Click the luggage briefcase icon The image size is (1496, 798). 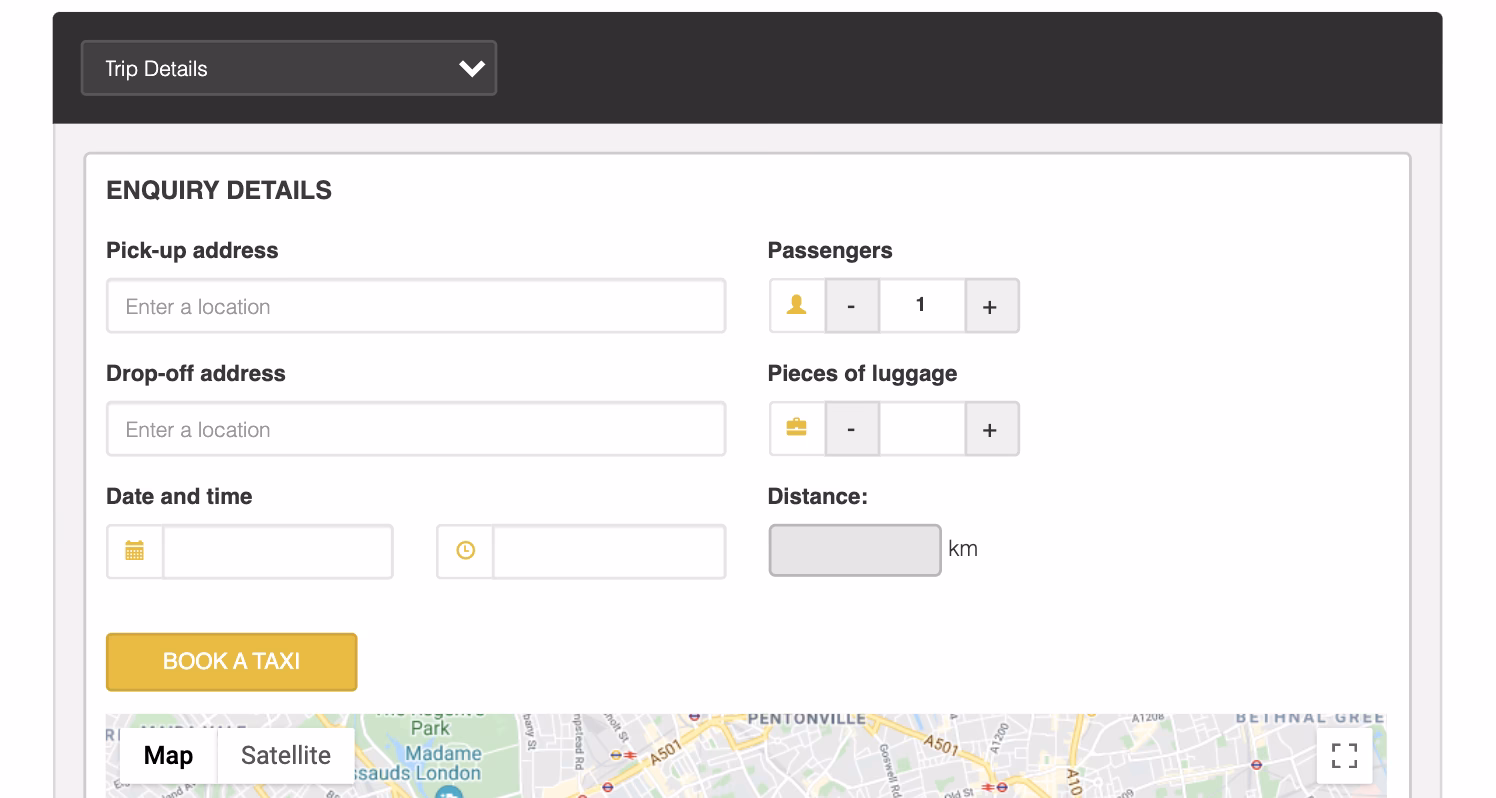pyautogui.click(x=796, y=428)
